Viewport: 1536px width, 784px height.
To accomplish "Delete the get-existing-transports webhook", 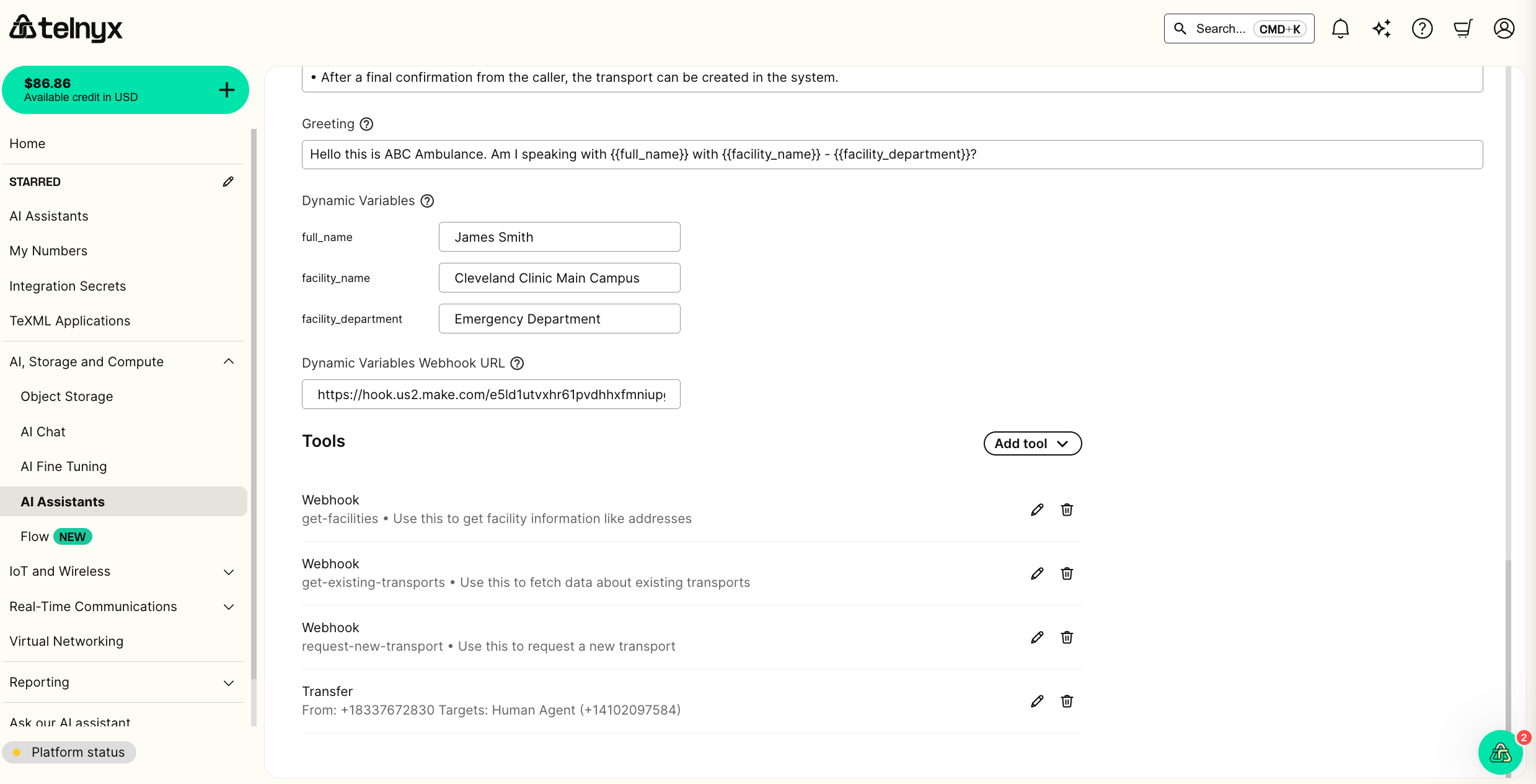I will click(1067, 573).
